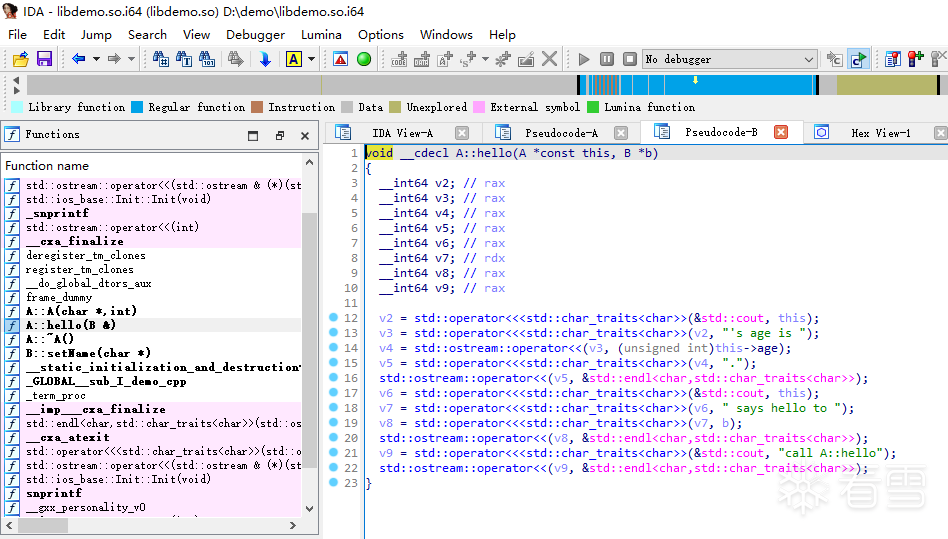This screenshot has width=948, height=539.
Task: Switch to the Pseudocode-A tab
Action: [561, 133]
